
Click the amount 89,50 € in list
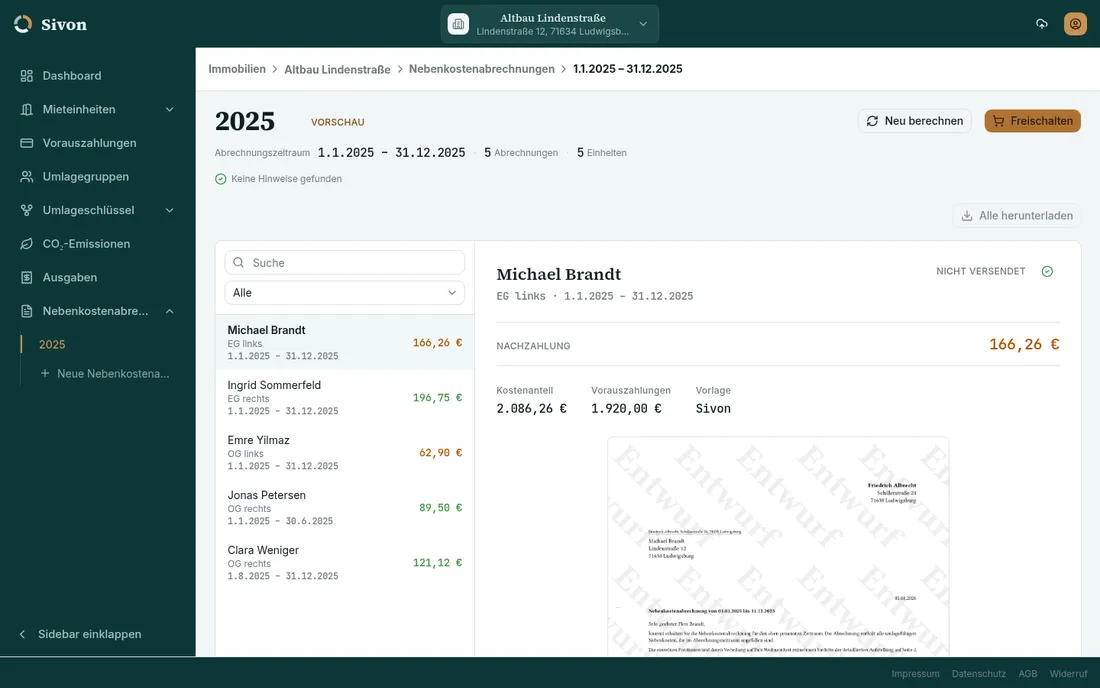[x=441, y=508]
